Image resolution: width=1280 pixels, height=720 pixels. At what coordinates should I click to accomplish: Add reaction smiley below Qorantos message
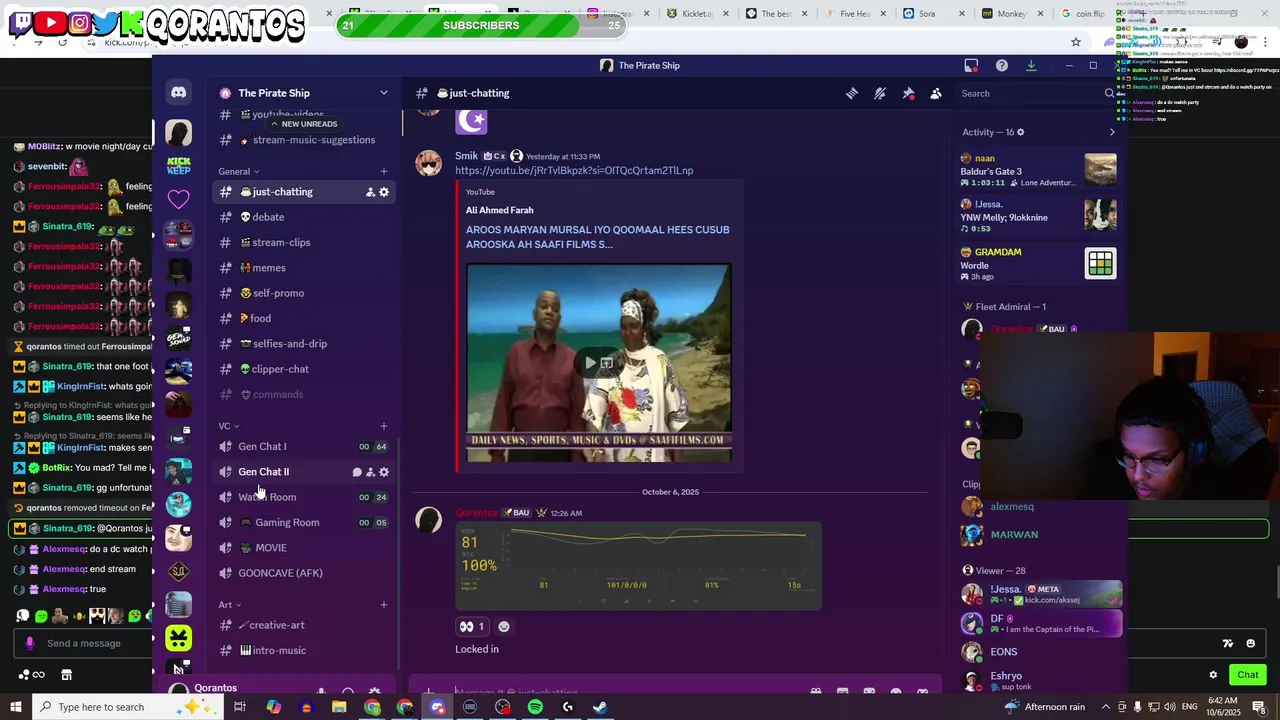pos(504,627)
